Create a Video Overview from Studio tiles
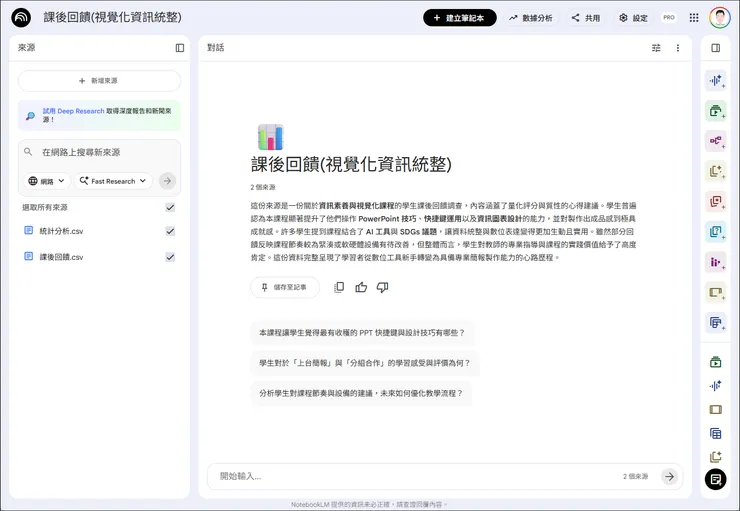The image size is (740, 511). pos(715,111)
